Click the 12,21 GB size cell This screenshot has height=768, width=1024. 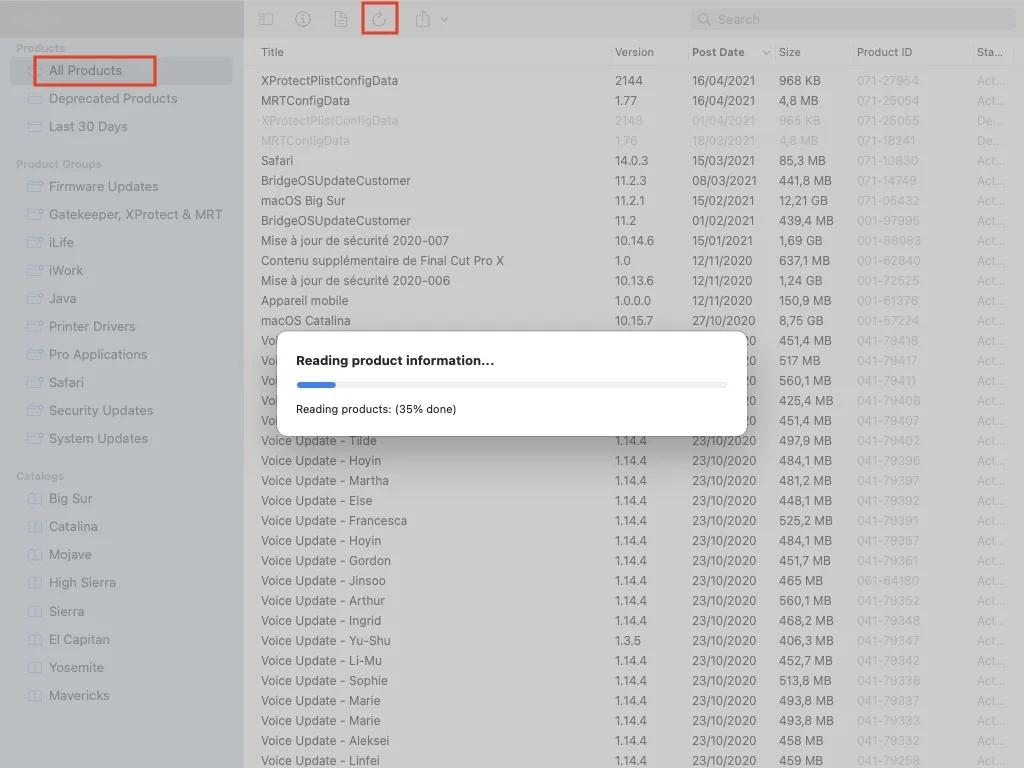point(803,201)
